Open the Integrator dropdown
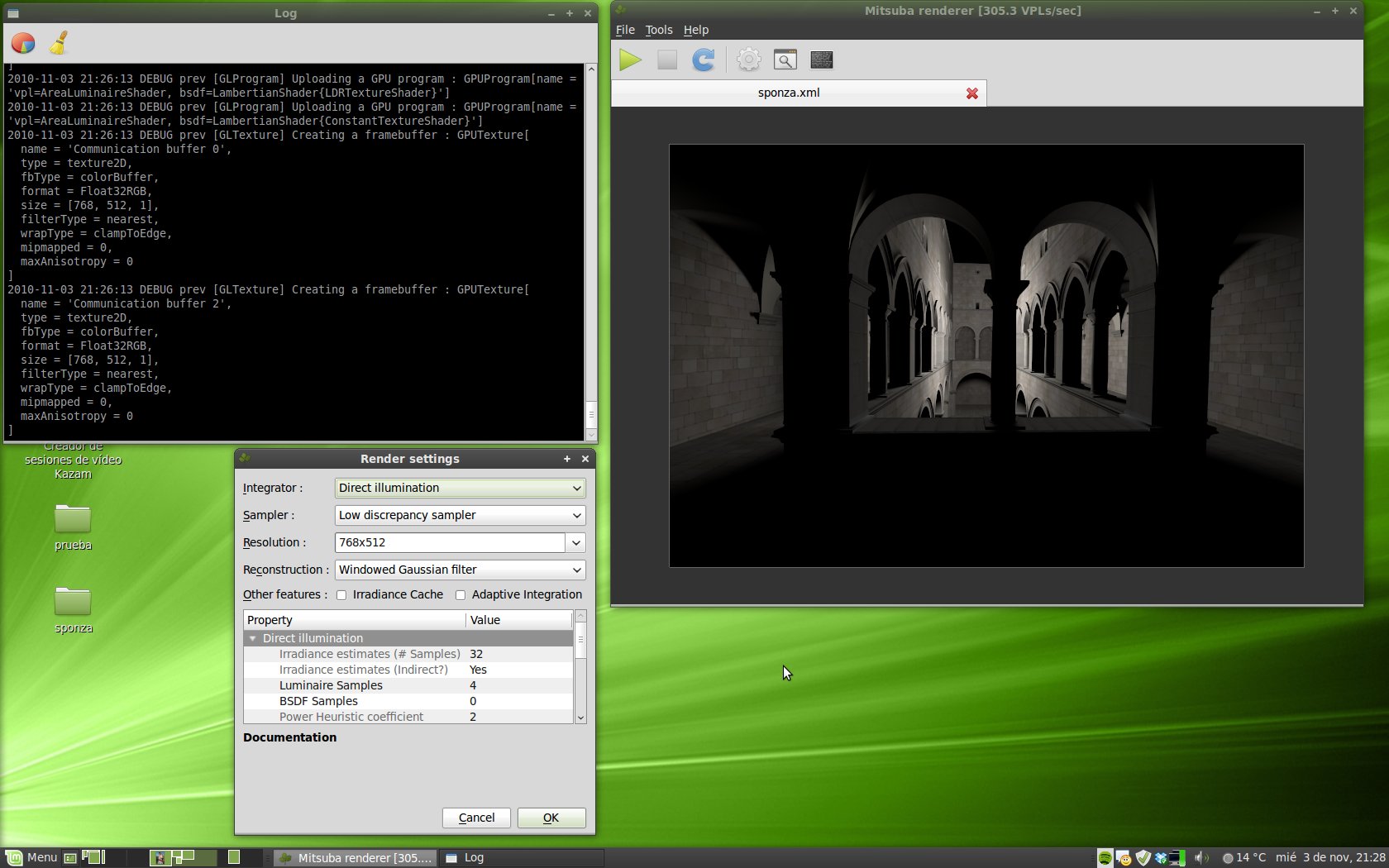This screenshot has height=868, width=1389. coord(460,489)
